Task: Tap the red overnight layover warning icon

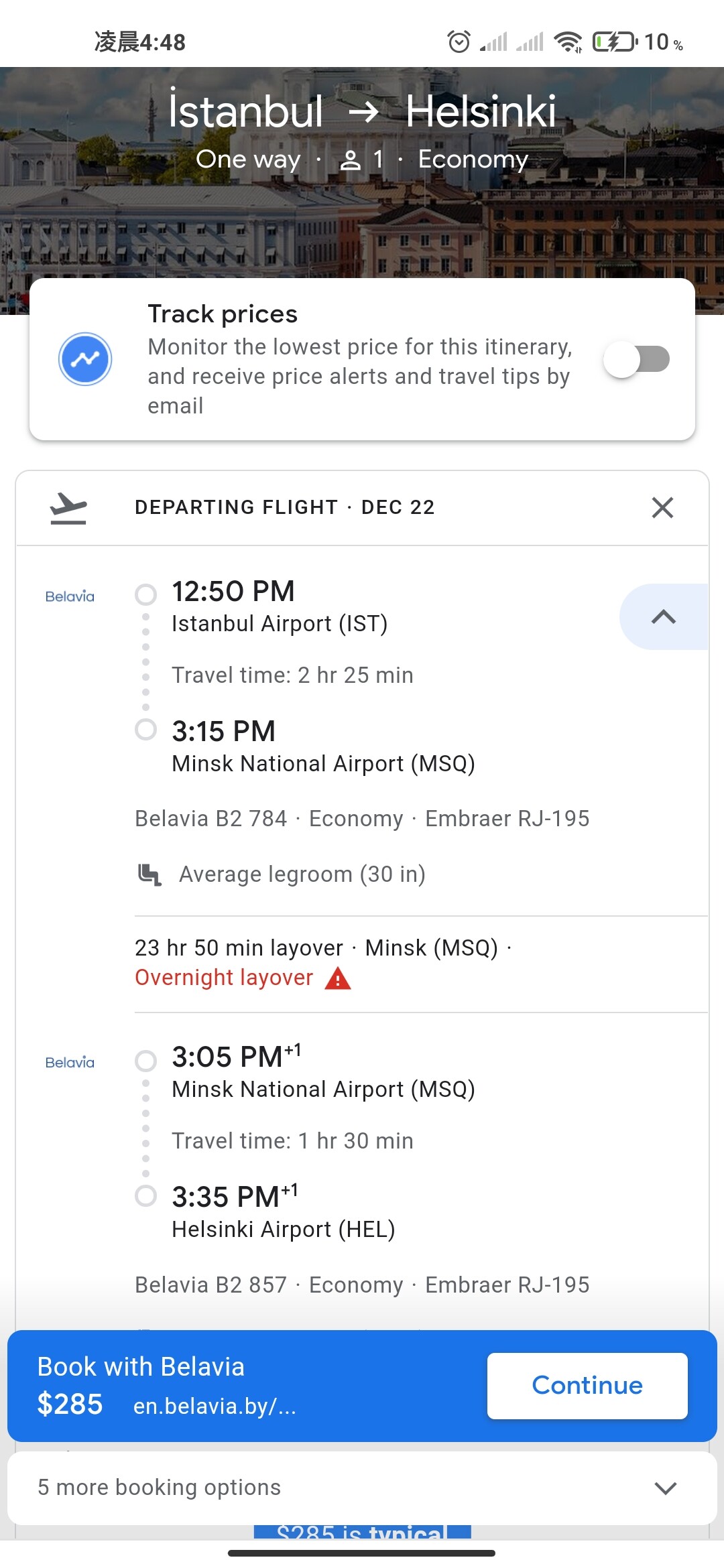Action: pyautogui.click(x=338, y=978)
